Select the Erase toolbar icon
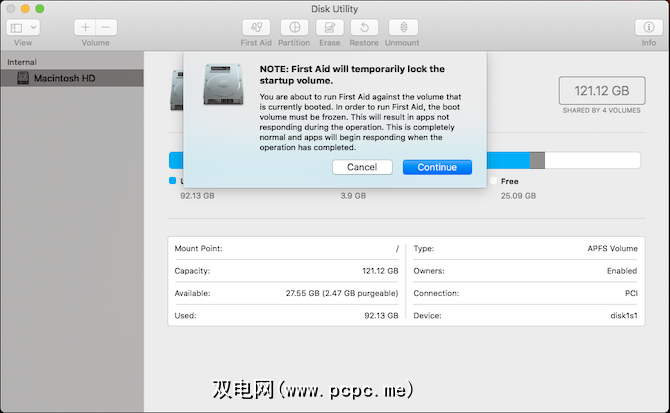This screenshot has height=413, width=670. 329,28
